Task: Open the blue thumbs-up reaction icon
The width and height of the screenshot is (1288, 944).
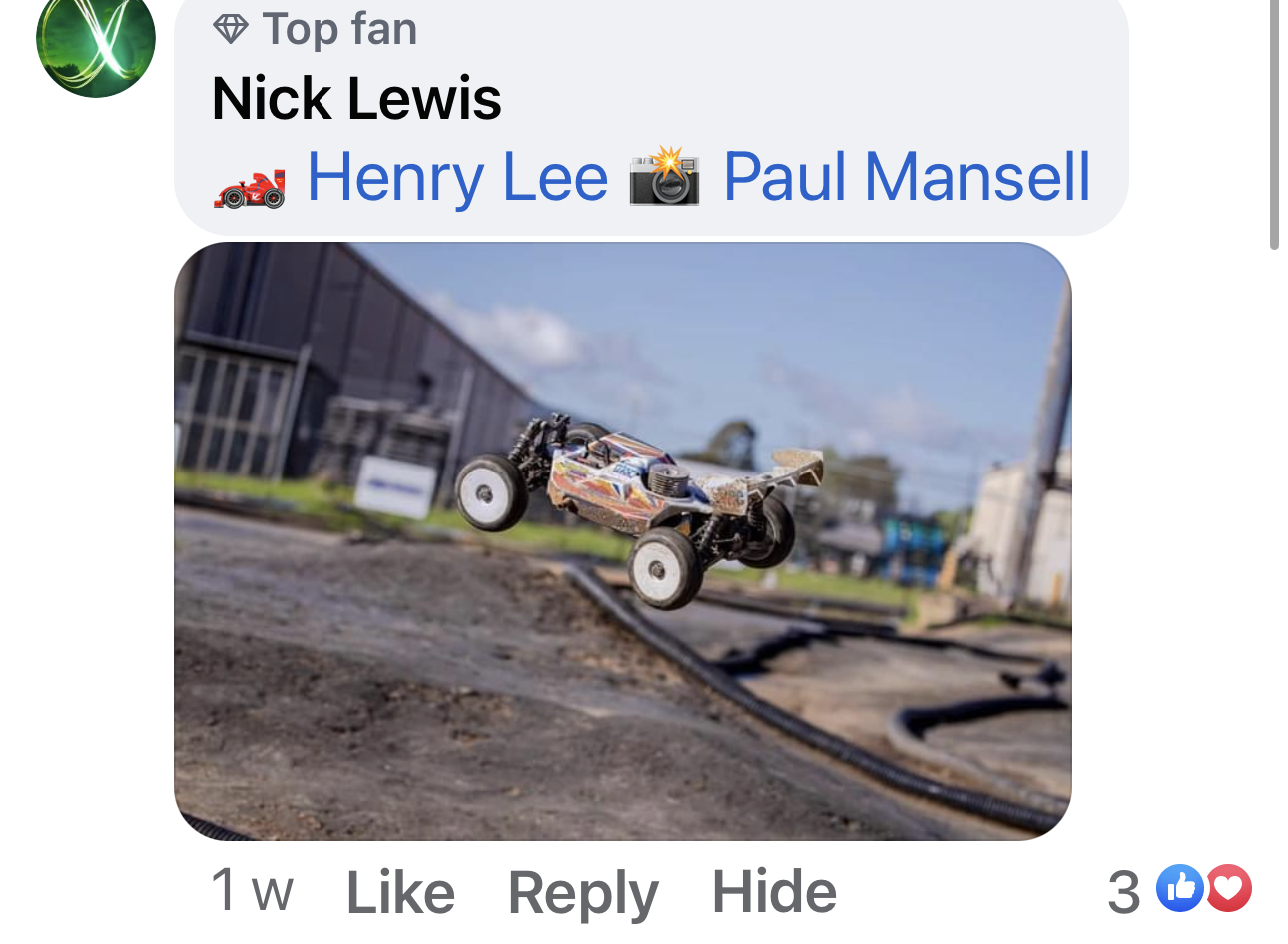Action: click(1179, 888)
